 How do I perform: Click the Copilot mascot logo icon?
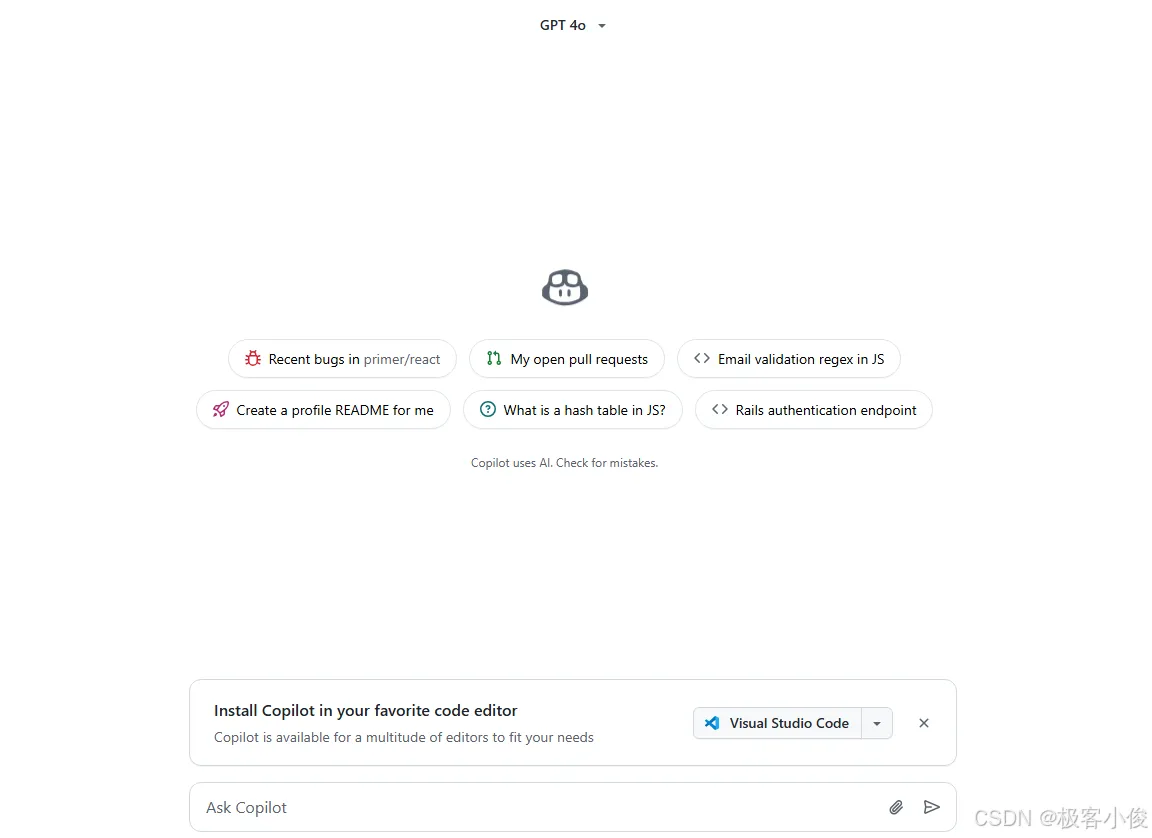pyautogui.click(x=564, y=286)
